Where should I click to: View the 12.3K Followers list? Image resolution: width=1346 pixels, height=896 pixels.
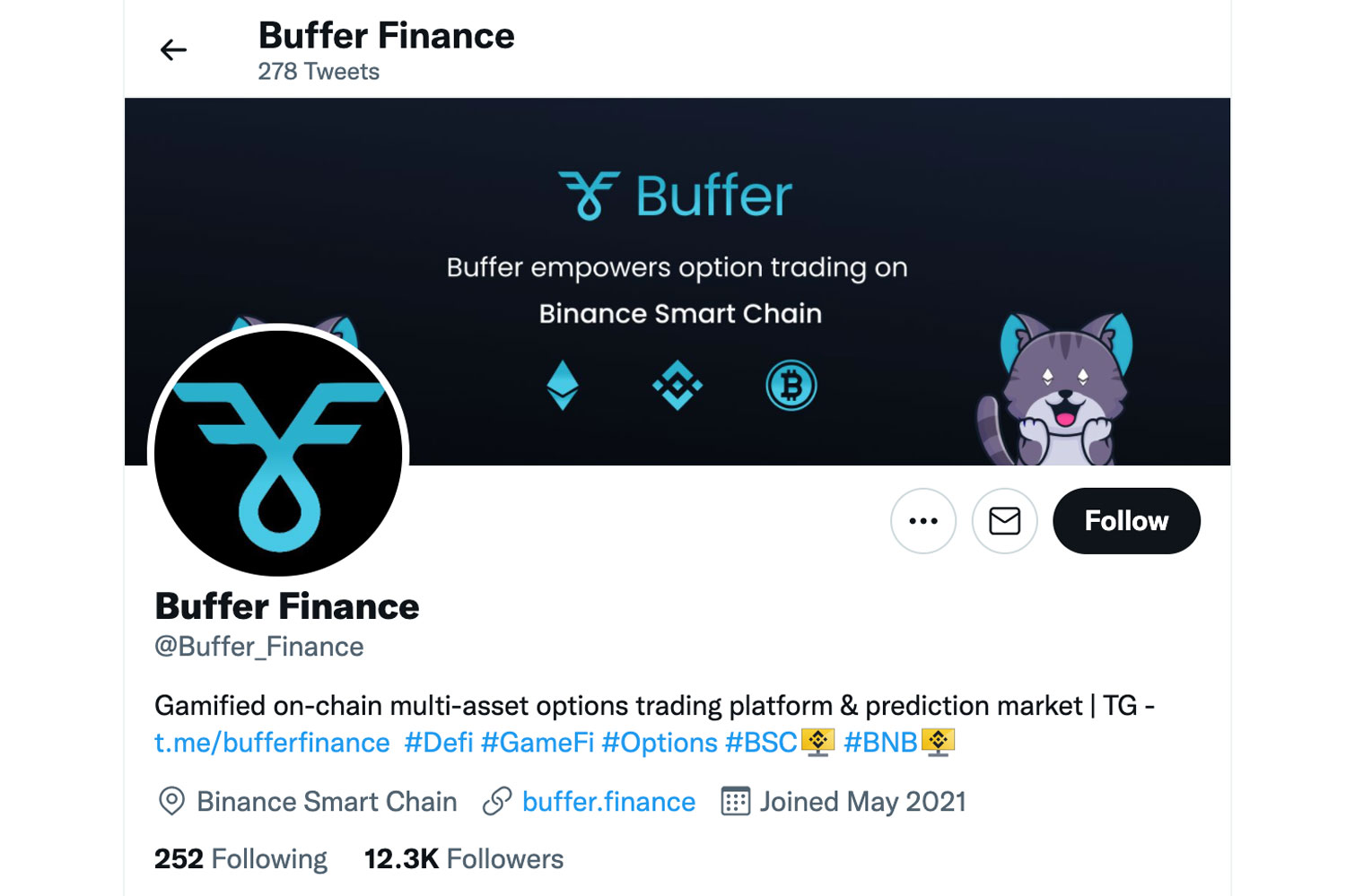pyautogui.click(x=463, y=858)
